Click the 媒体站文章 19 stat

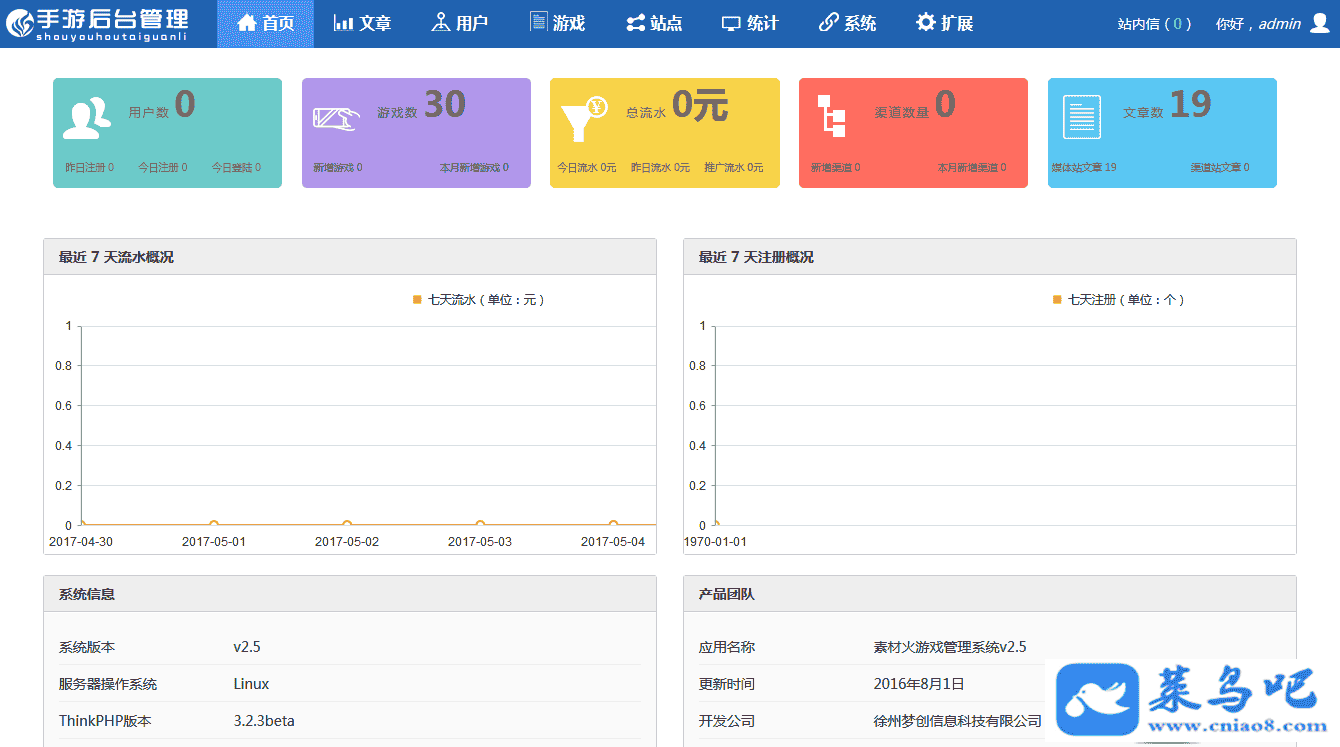[1083, 168]
